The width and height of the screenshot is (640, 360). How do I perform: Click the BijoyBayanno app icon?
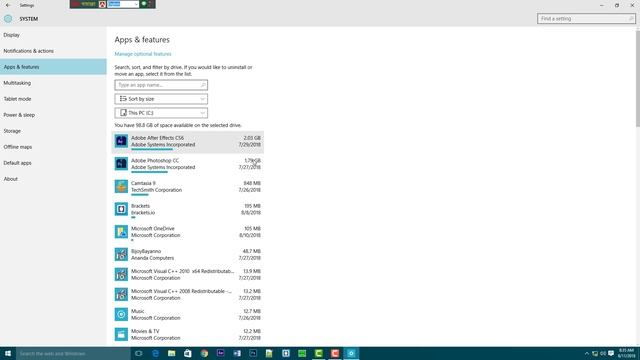pos(121,254)
